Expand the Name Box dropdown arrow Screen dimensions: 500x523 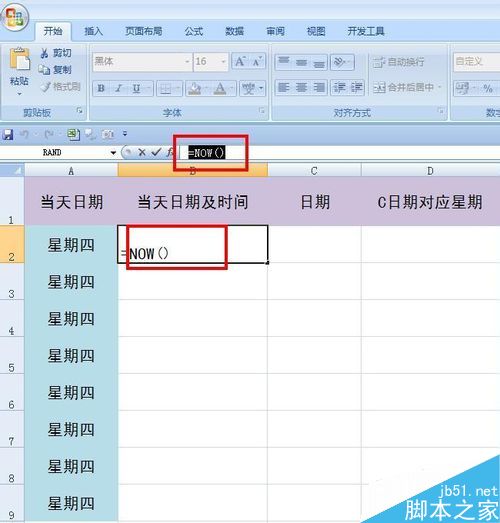(113, 152)
